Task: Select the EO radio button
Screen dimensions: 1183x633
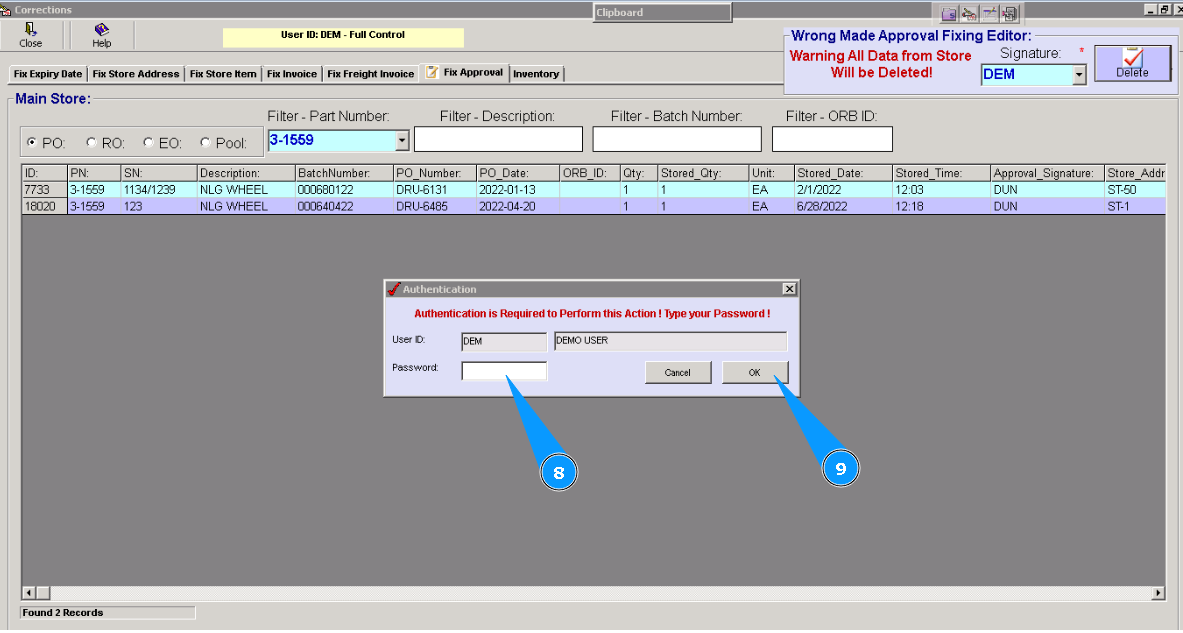Action: (148, 142)
